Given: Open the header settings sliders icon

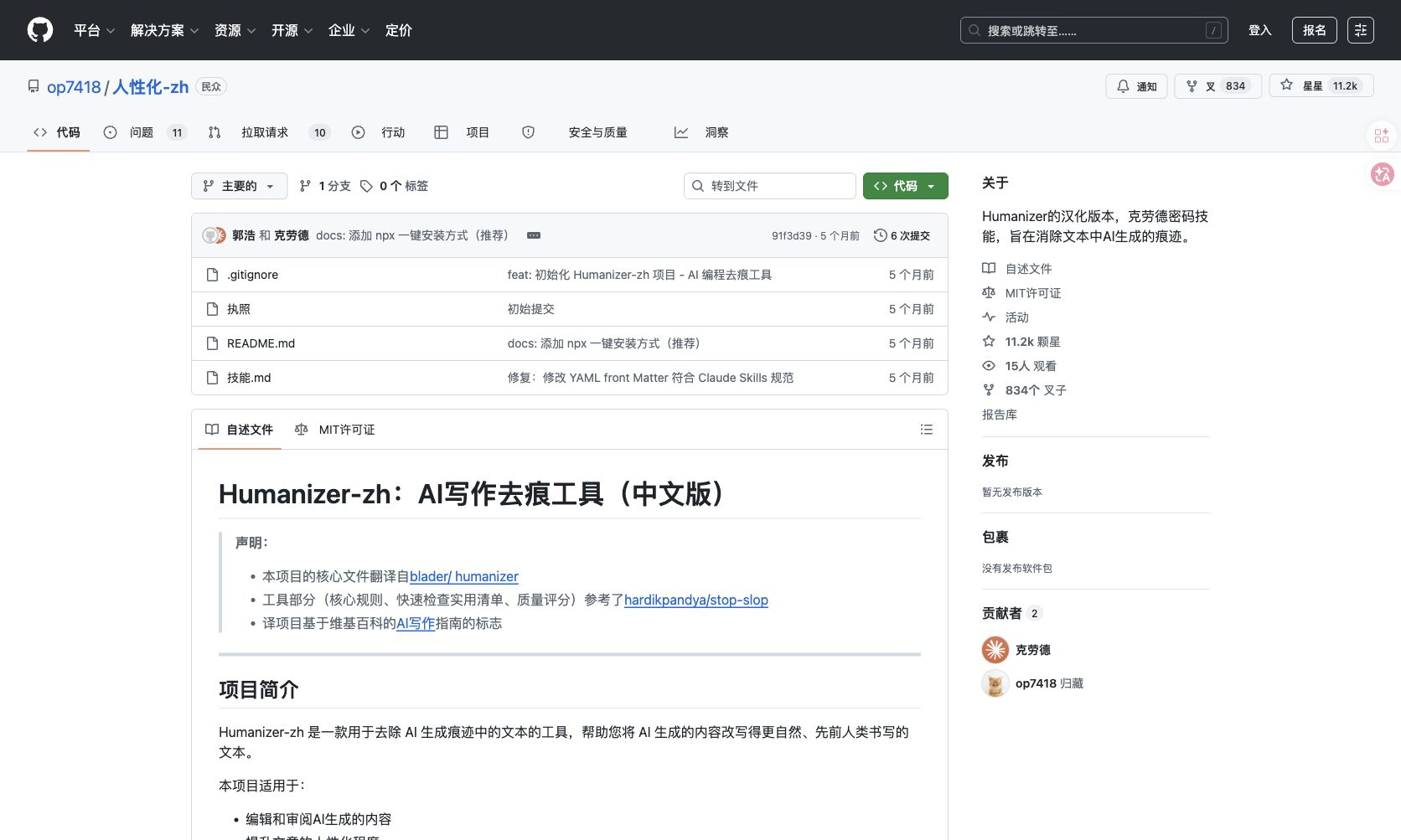Looking at the screenshot, I should pos(1361,30).
